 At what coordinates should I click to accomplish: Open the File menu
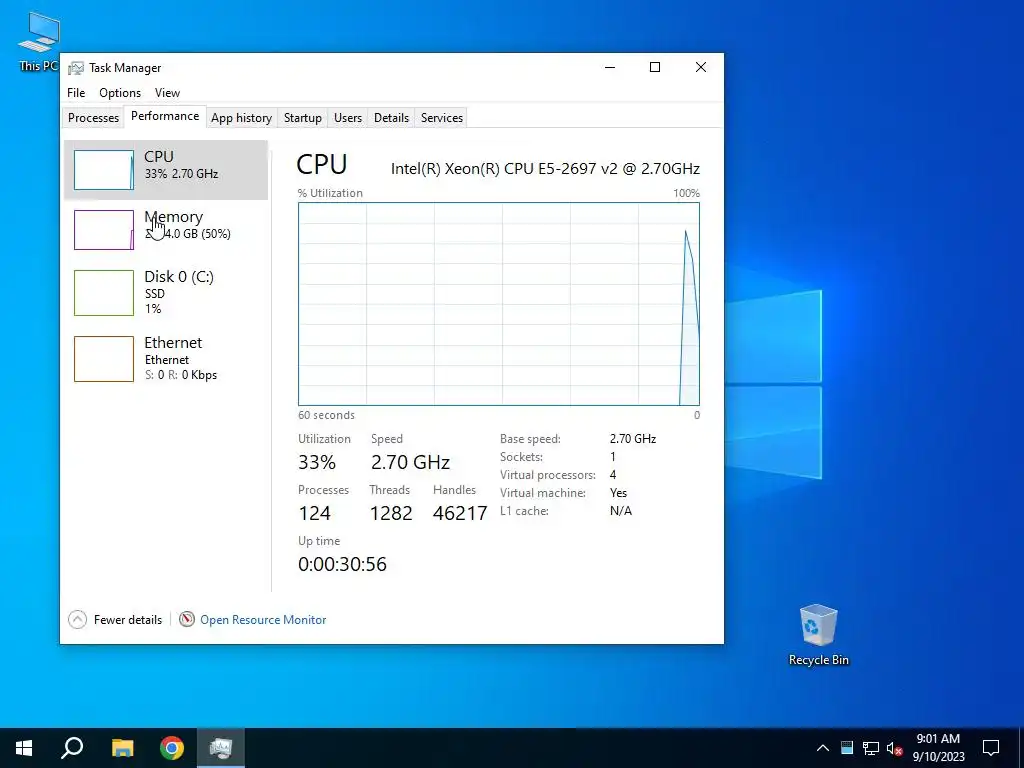point(76,93)
